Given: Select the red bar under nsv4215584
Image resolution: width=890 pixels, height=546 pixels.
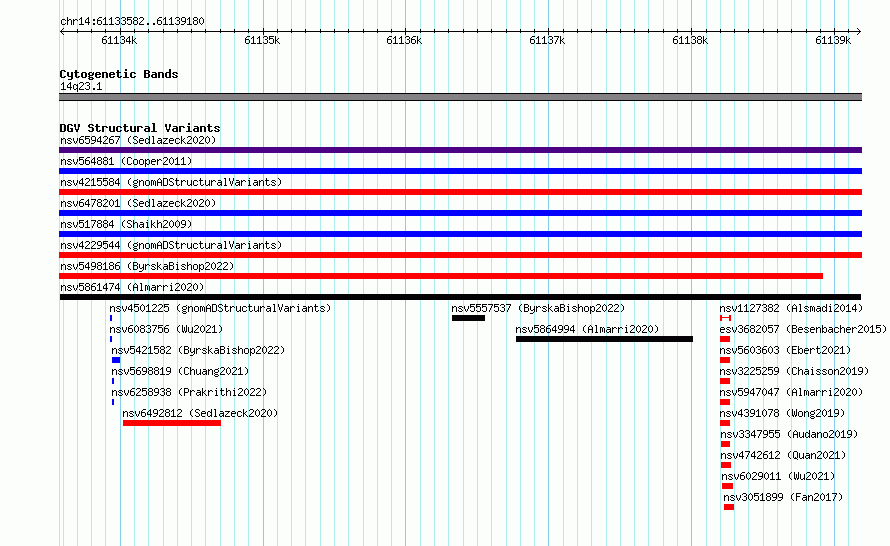Looking at the screenshot, I should coord(460,192).
